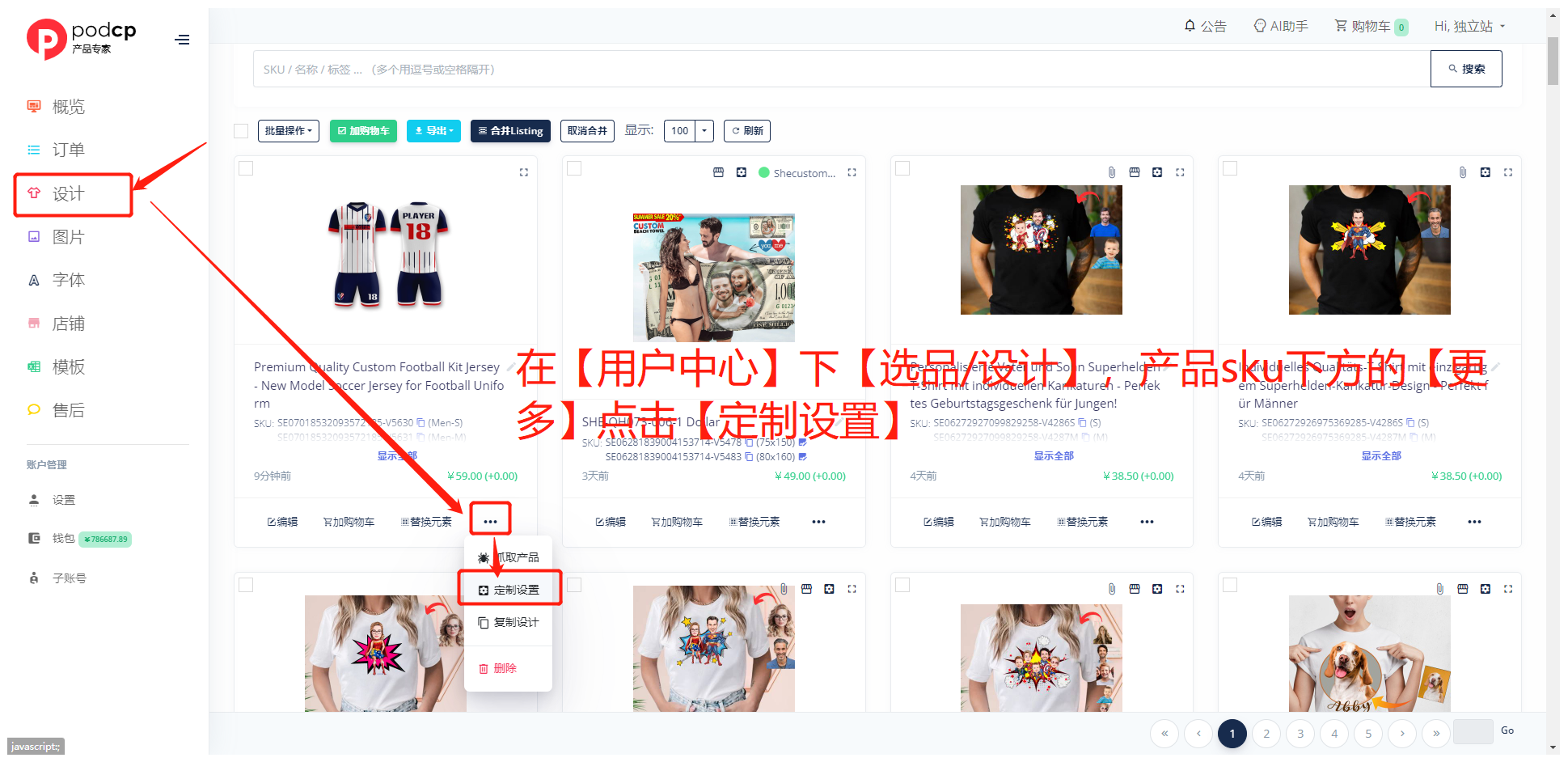Collapse the sidebar with the hamburger icon

point(183,40)
